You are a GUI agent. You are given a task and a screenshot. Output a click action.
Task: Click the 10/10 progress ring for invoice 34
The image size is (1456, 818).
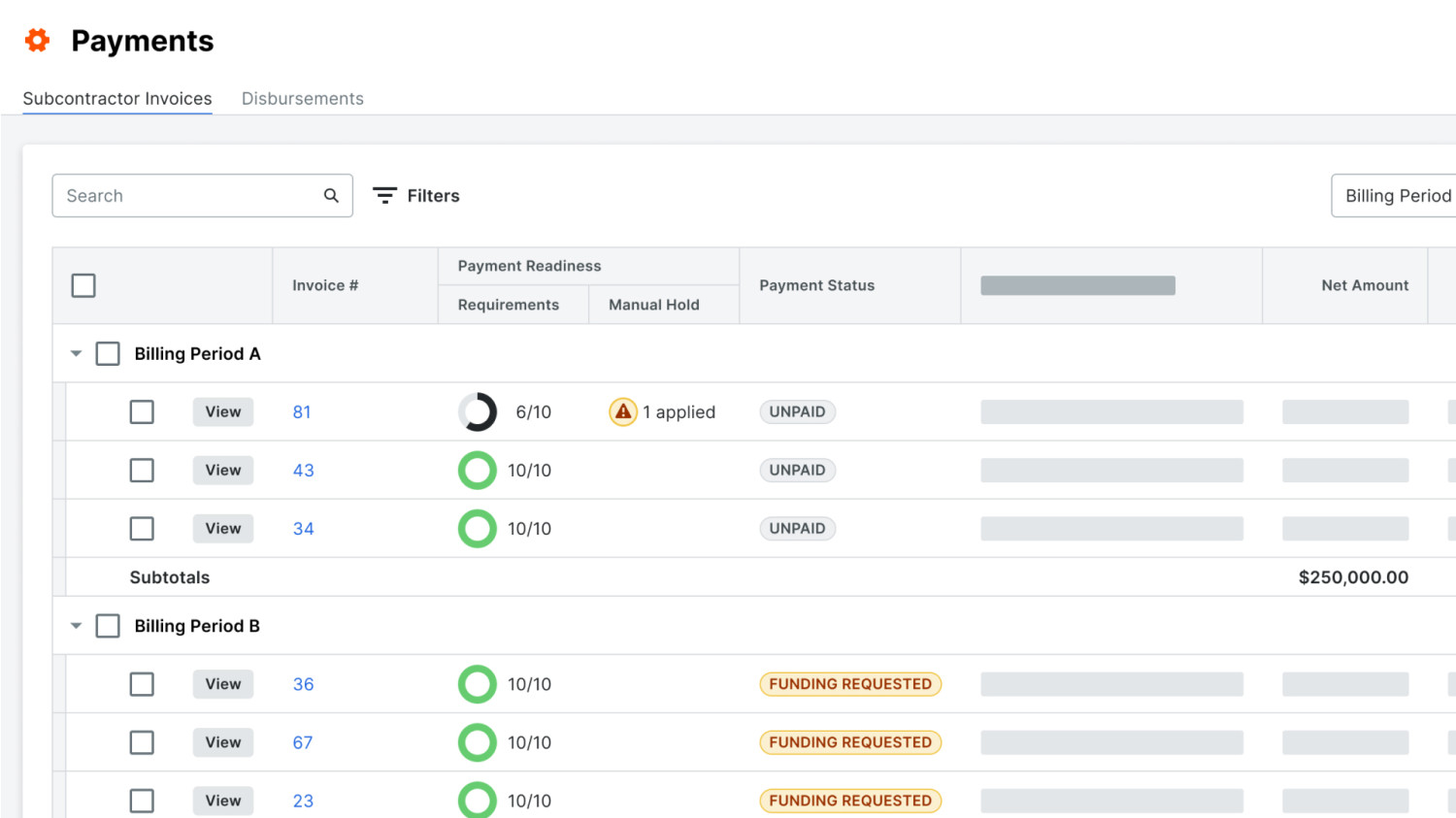click(x=477, y=528)
